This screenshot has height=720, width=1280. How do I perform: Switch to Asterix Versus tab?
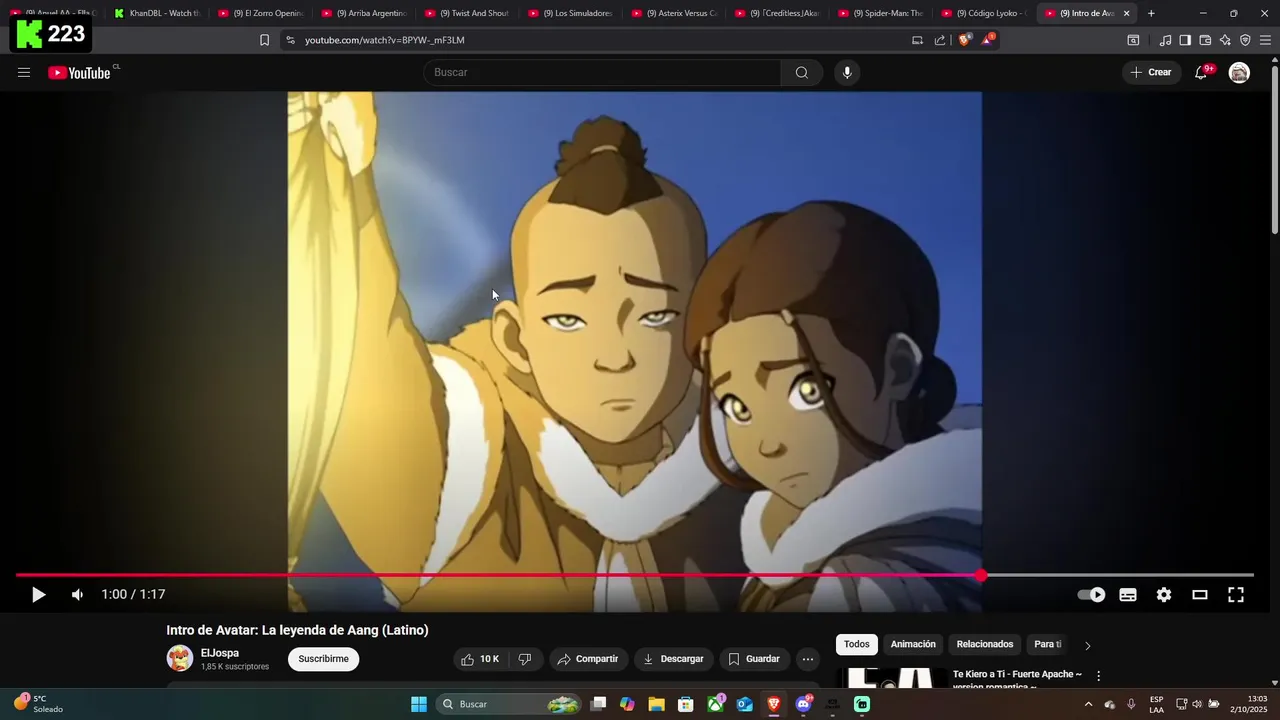(674, 13)
